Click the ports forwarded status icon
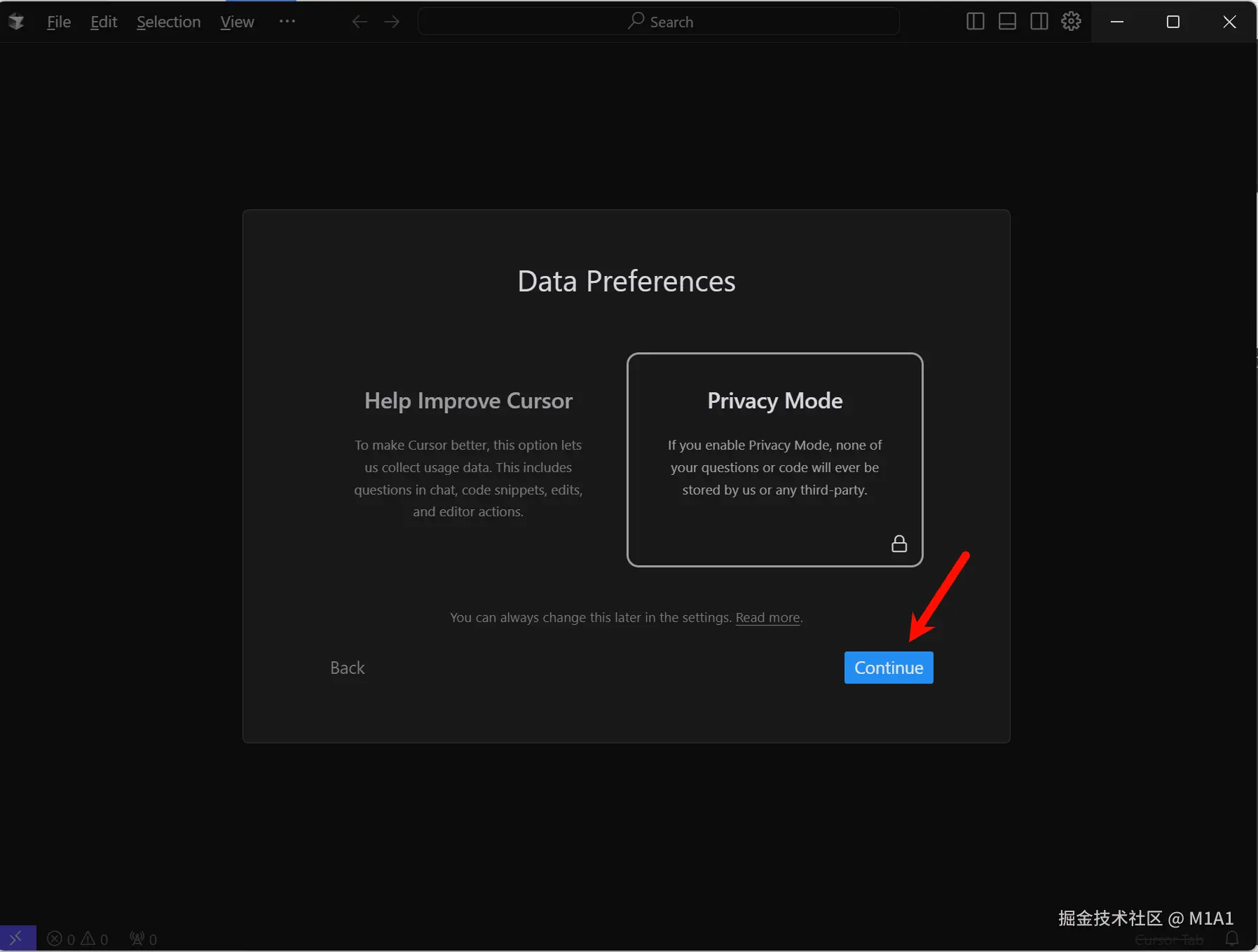 [x=144, y=939]
